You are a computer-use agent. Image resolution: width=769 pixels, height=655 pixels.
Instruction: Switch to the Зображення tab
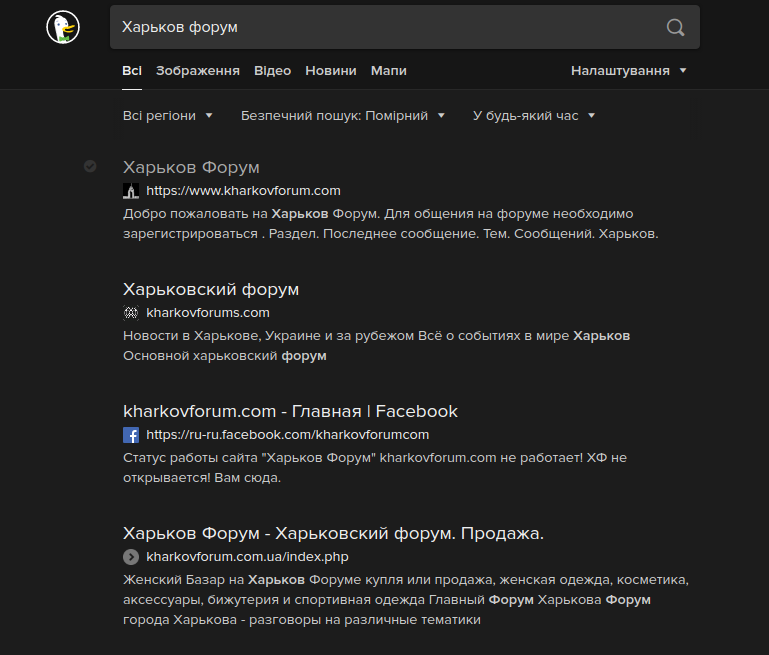(x=198, y=71)
